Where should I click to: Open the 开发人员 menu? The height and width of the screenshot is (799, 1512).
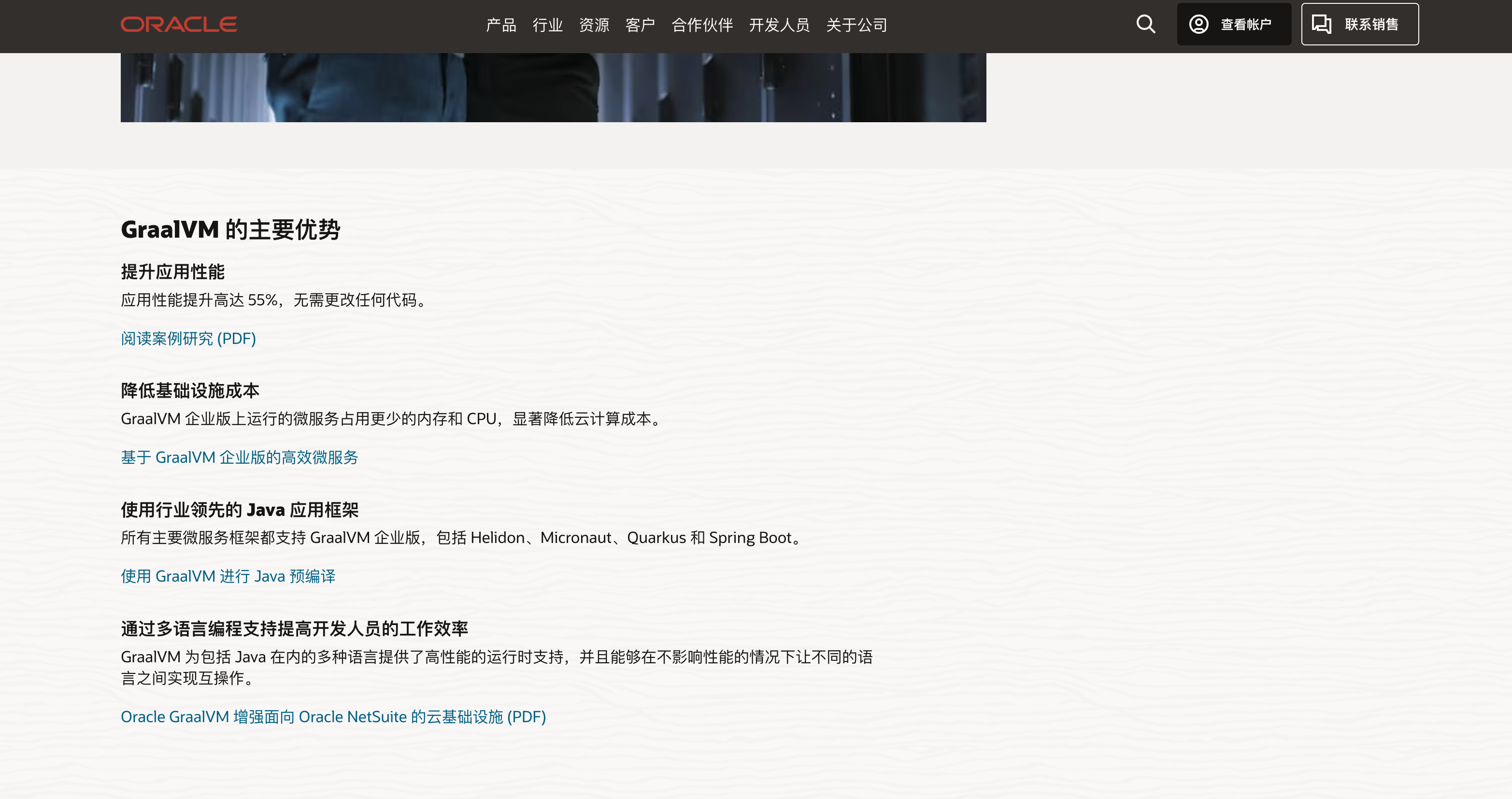(x=779, y=25)
